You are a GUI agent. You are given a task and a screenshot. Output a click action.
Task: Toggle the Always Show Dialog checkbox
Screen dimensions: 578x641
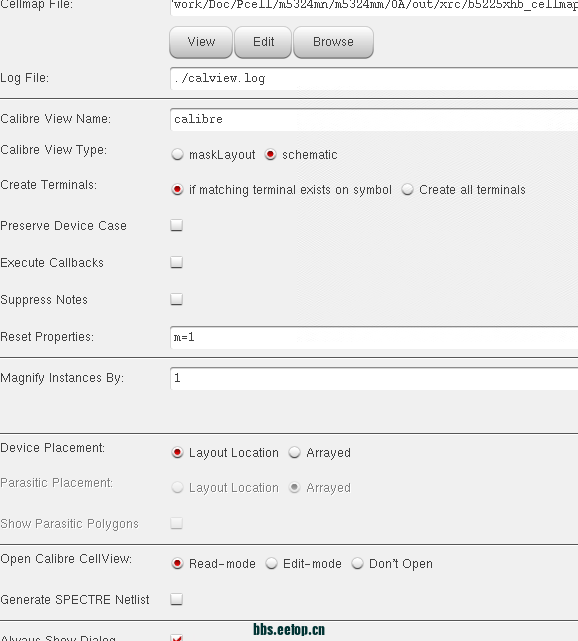click(177, 638)
